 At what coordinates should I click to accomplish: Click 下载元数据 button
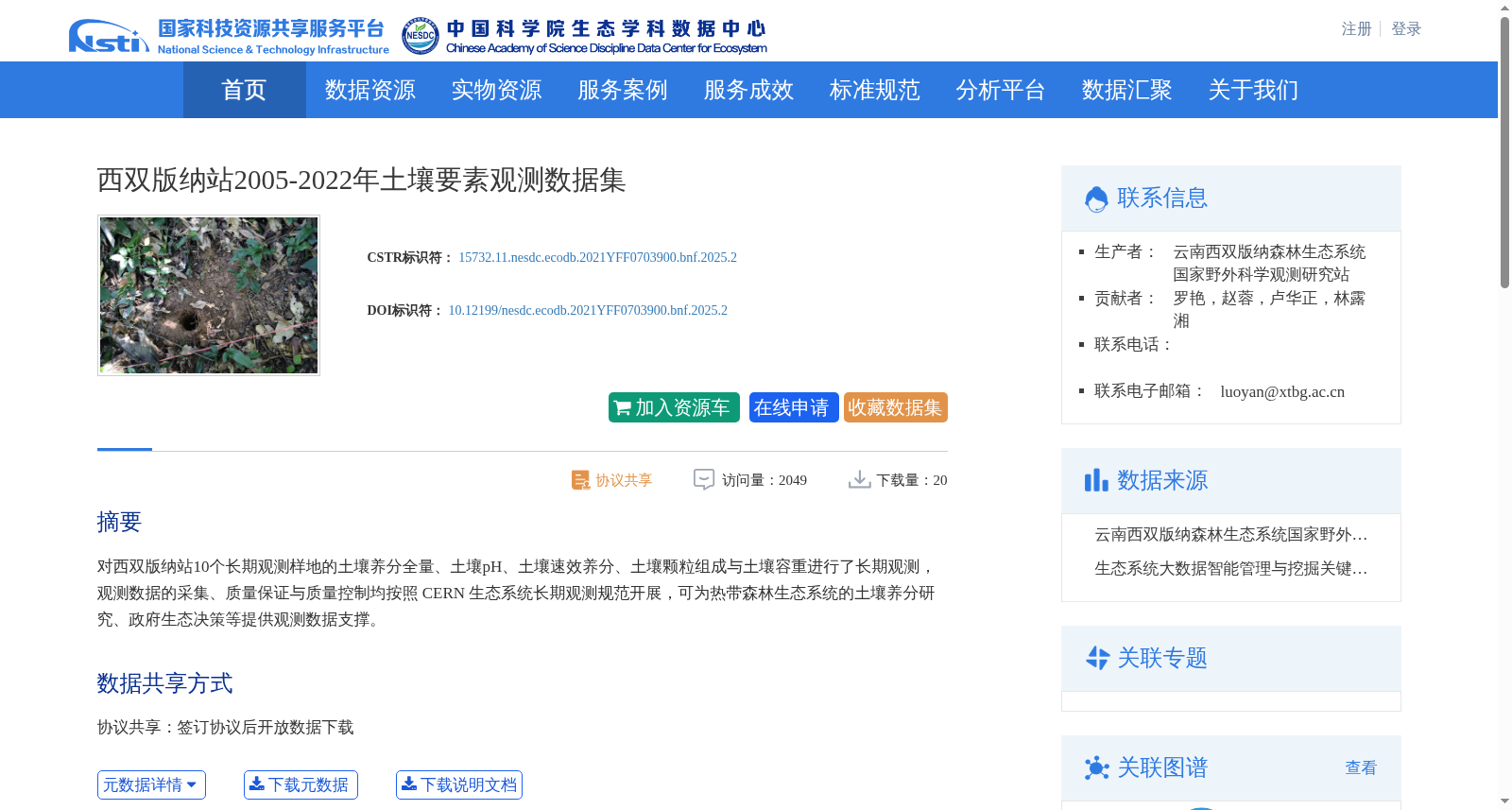pyautogui.click(x=301, y=784)
